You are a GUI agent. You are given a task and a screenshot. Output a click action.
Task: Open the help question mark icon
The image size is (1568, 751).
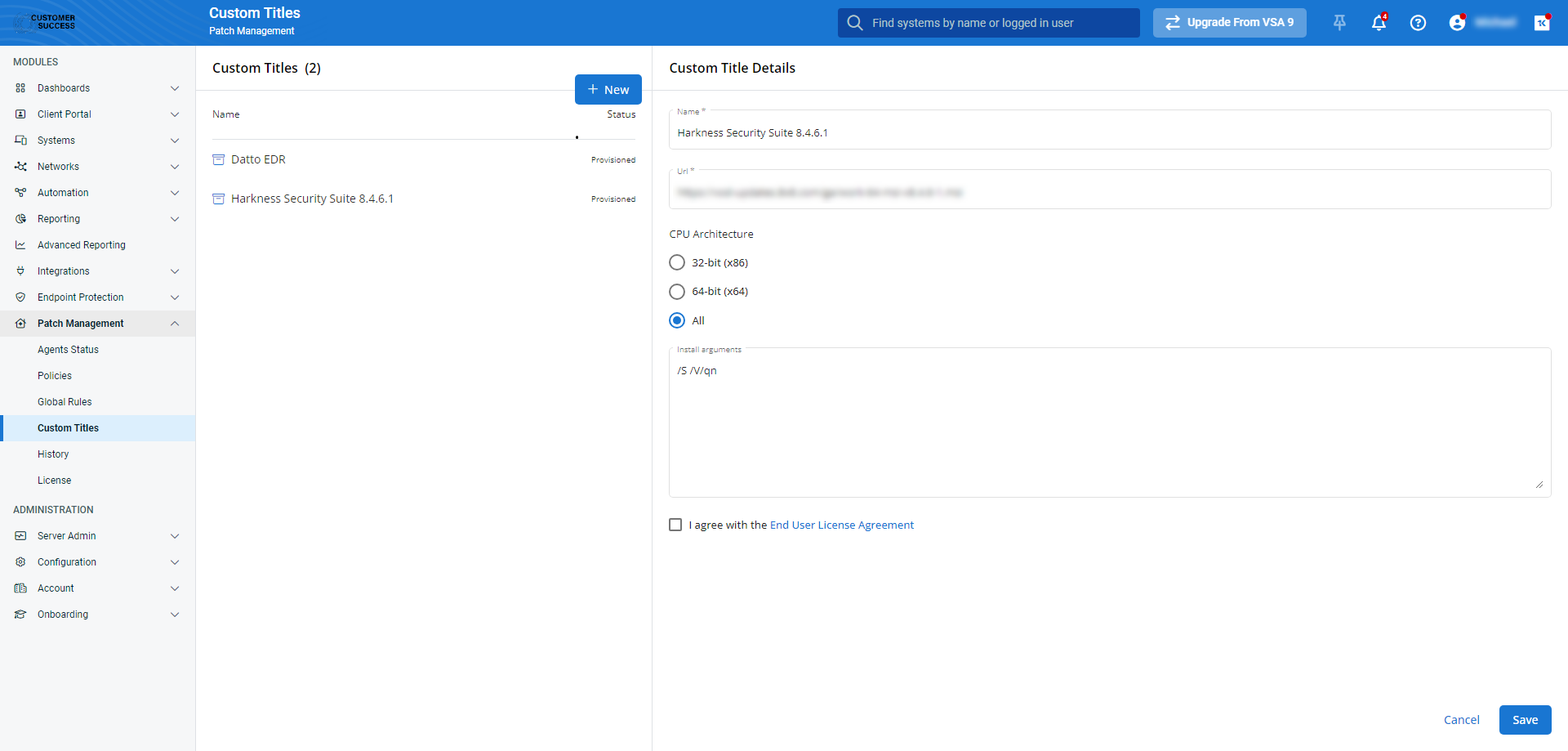pos(1418,23)
